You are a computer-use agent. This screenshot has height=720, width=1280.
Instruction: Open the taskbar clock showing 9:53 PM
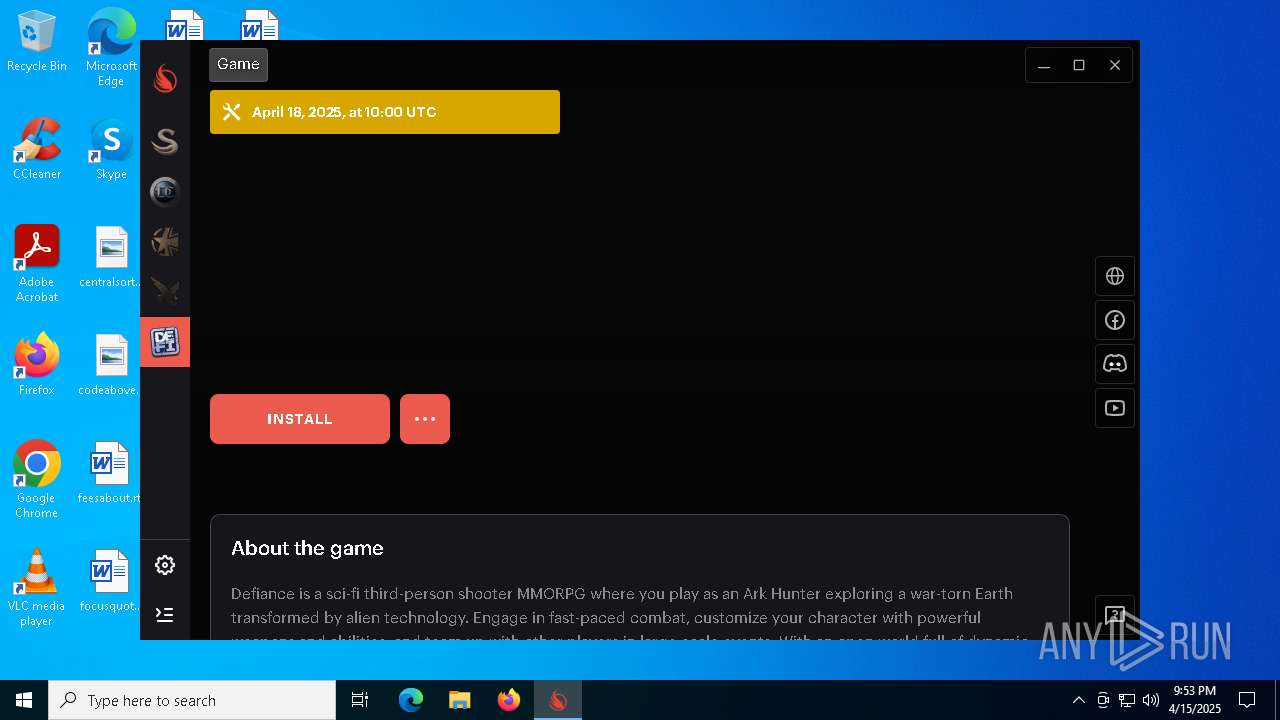(1195, 700)
